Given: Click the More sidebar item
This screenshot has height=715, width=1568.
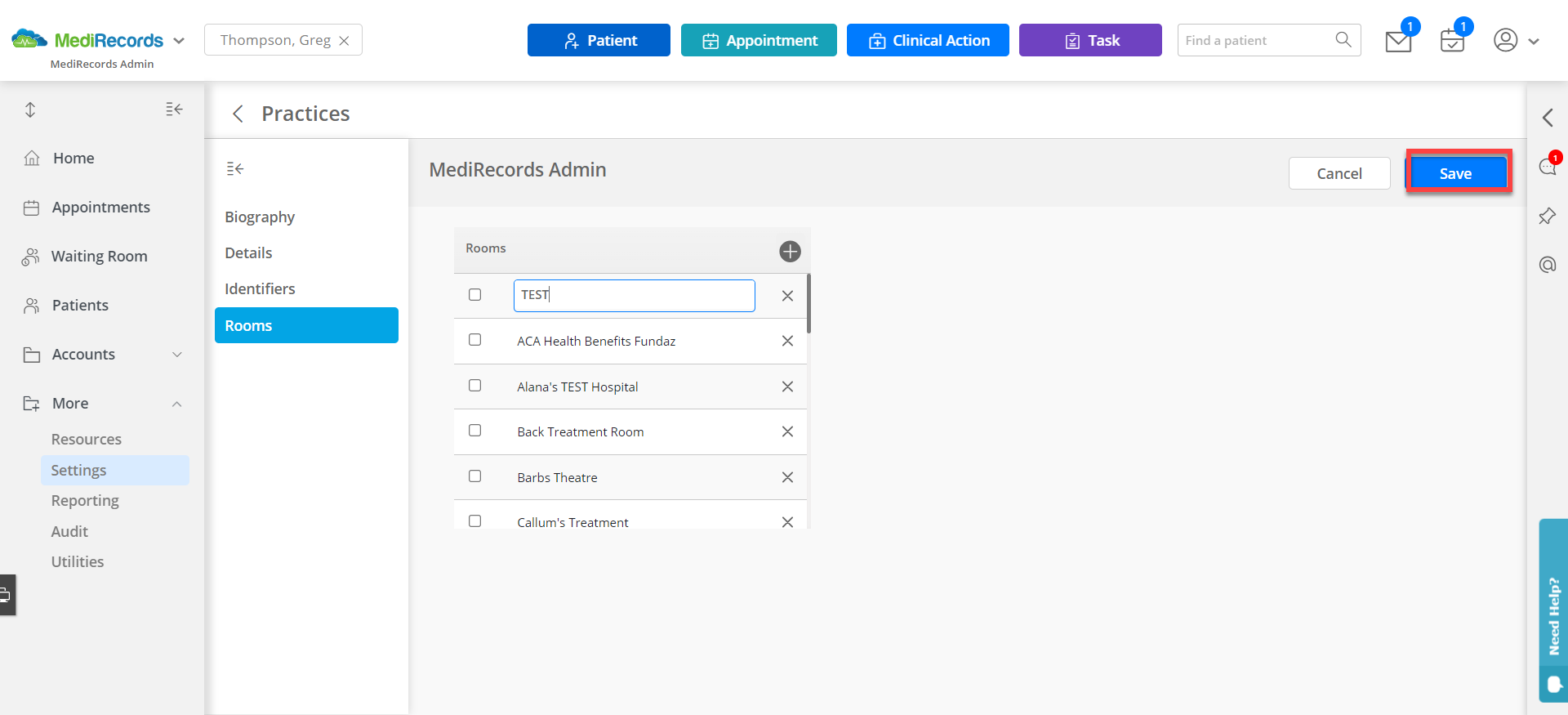Looking at the screenshot, I should pyautogui.click(x=70, y=403).
